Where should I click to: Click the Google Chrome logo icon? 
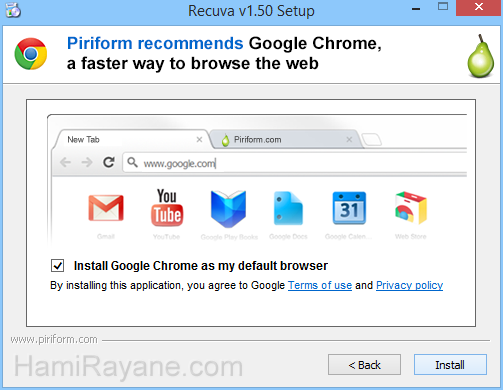click(31, 54)
